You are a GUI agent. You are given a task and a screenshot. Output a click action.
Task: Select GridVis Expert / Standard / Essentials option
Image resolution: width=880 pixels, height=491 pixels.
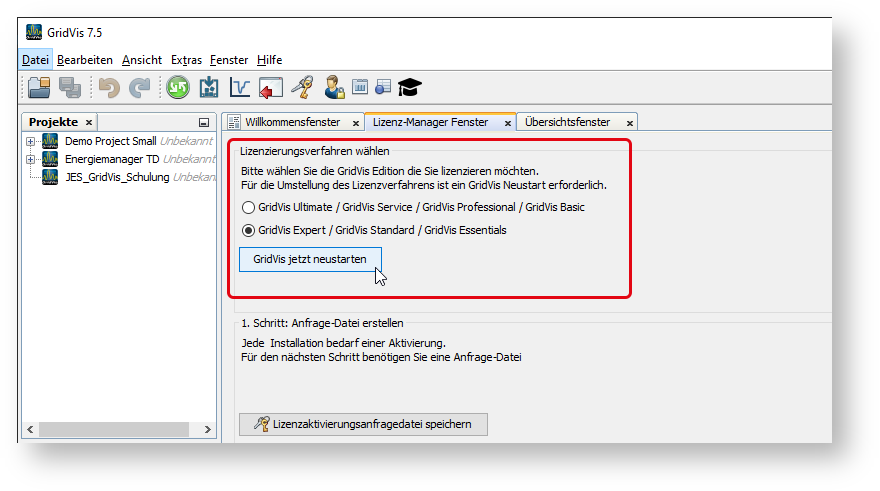coord(249,230)
